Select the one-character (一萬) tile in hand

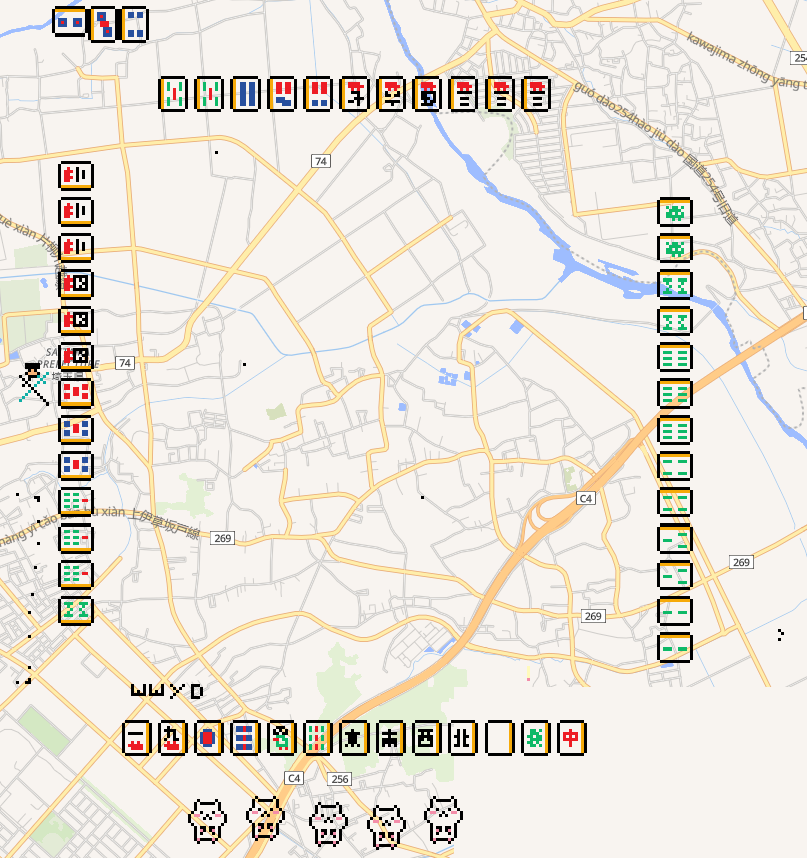(136, 738)
